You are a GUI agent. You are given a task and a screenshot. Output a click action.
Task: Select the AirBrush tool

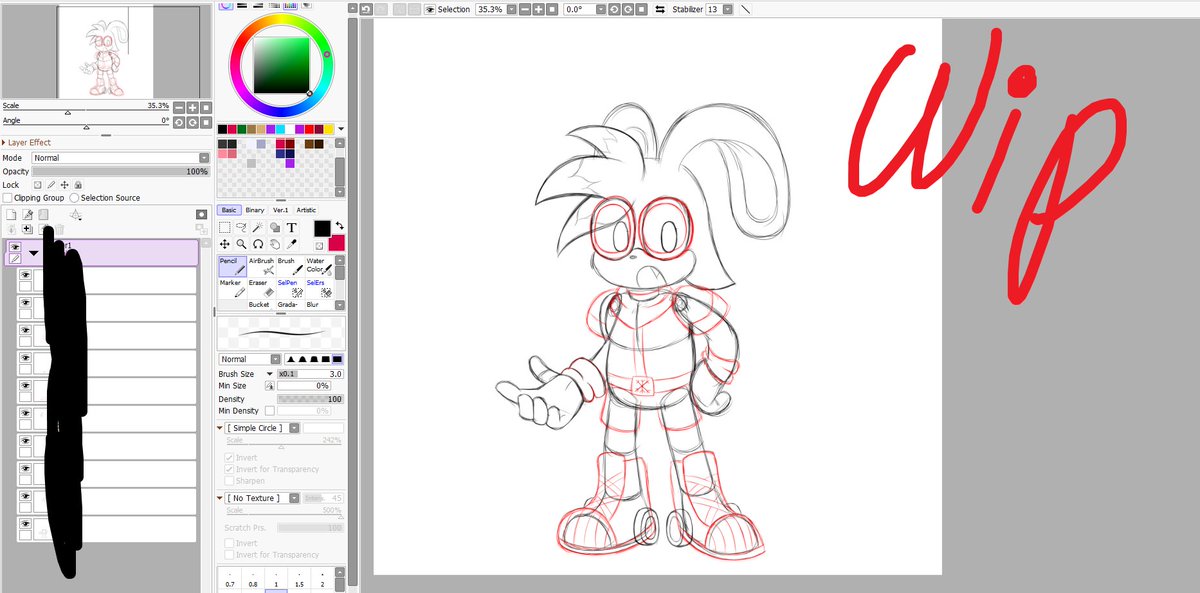click(x=261, y=266)
